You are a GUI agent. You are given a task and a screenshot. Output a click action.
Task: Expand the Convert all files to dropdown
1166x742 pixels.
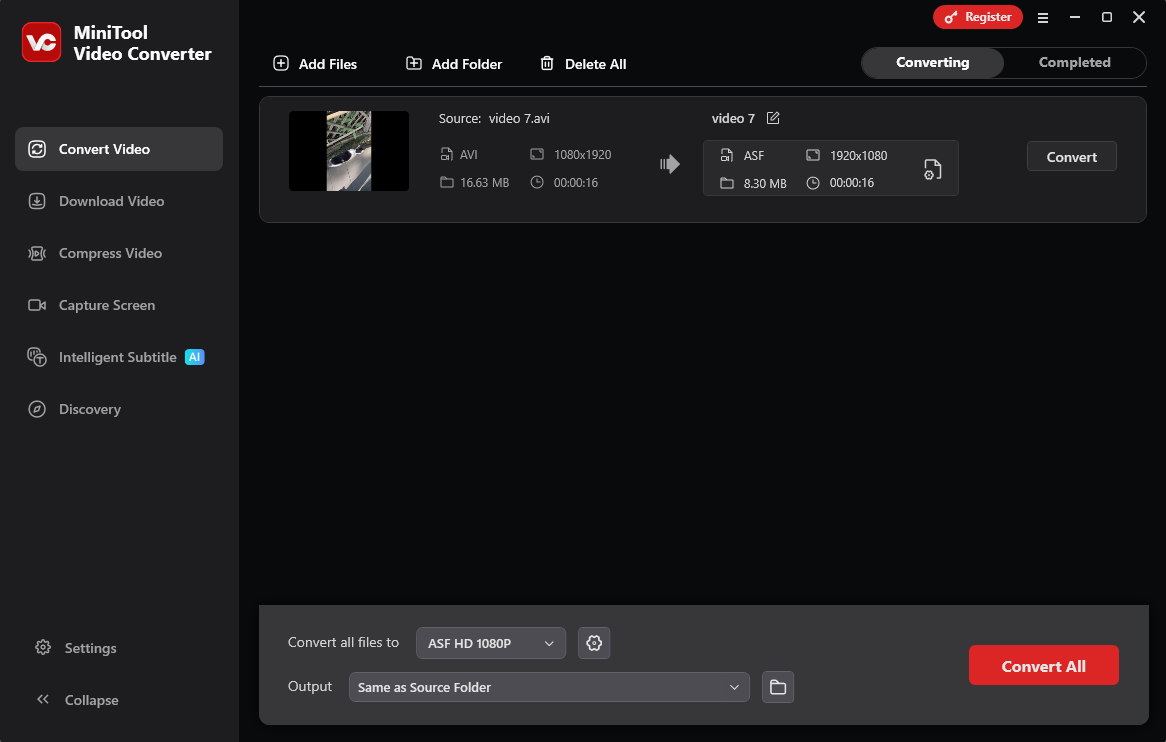click(490, 643)
